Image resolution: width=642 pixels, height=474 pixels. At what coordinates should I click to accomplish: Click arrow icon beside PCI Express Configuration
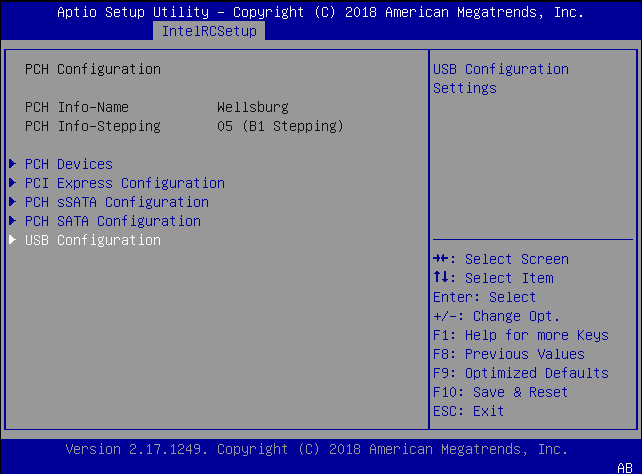pos(12,183)
